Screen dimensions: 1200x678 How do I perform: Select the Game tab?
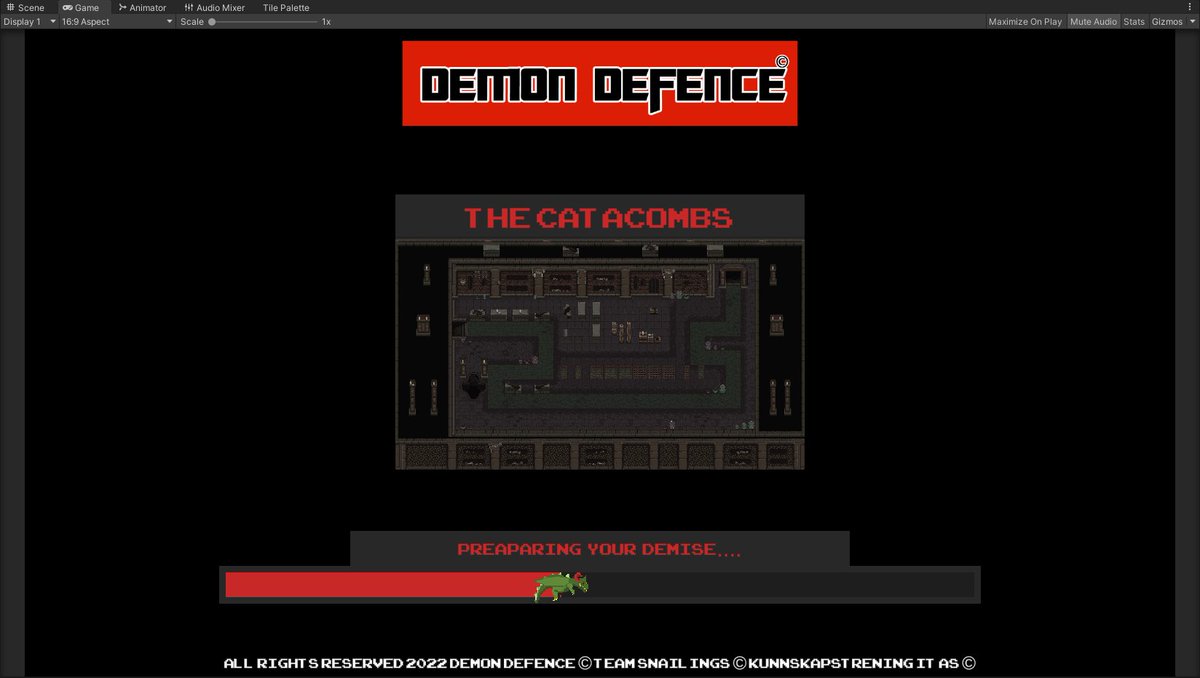(81, 7)
